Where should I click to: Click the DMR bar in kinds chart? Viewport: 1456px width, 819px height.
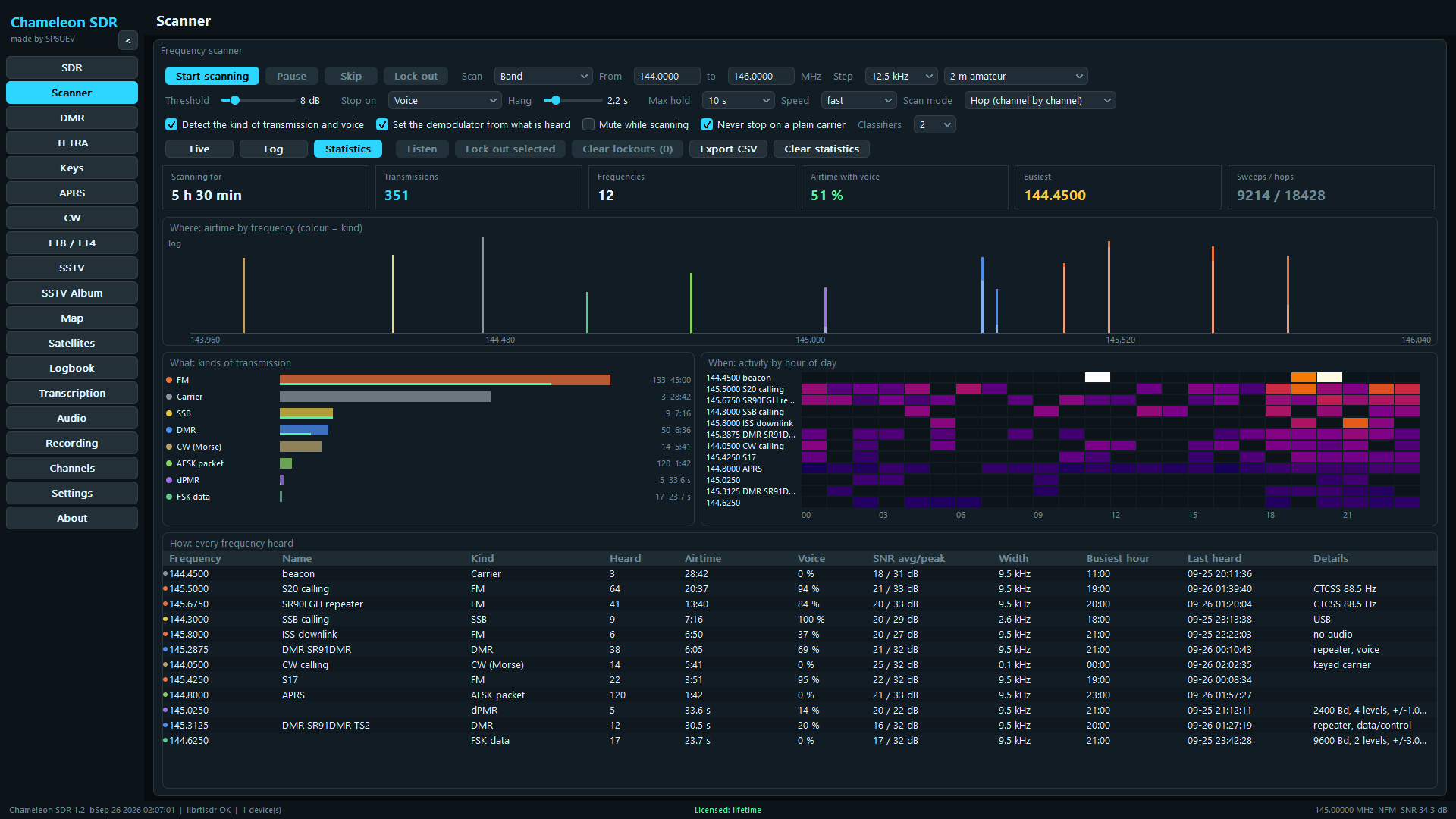coord(304,430)
